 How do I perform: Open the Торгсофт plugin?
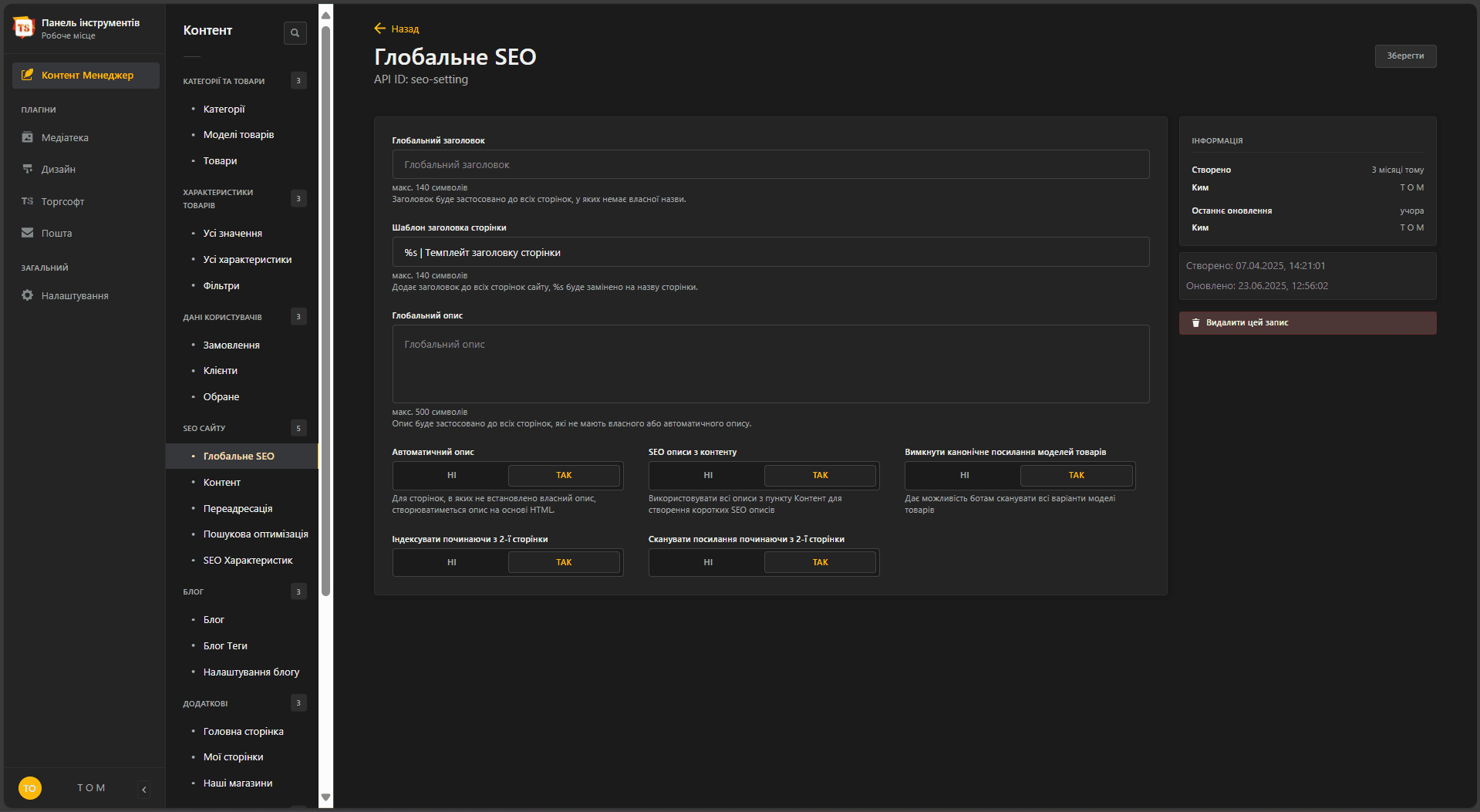tap(62, 201)
